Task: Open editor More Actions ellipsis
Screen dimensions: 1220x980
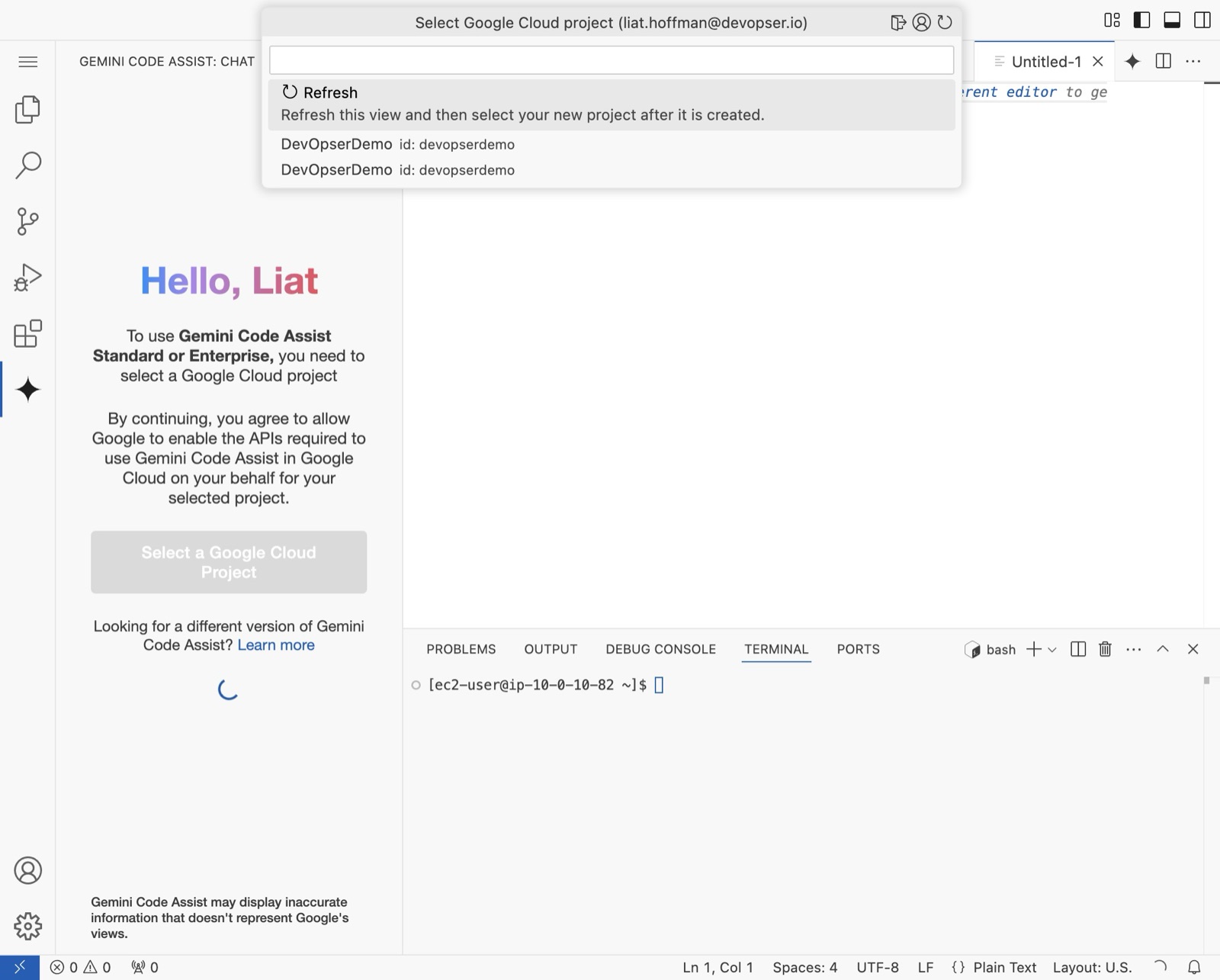Action: [1193, 61]
